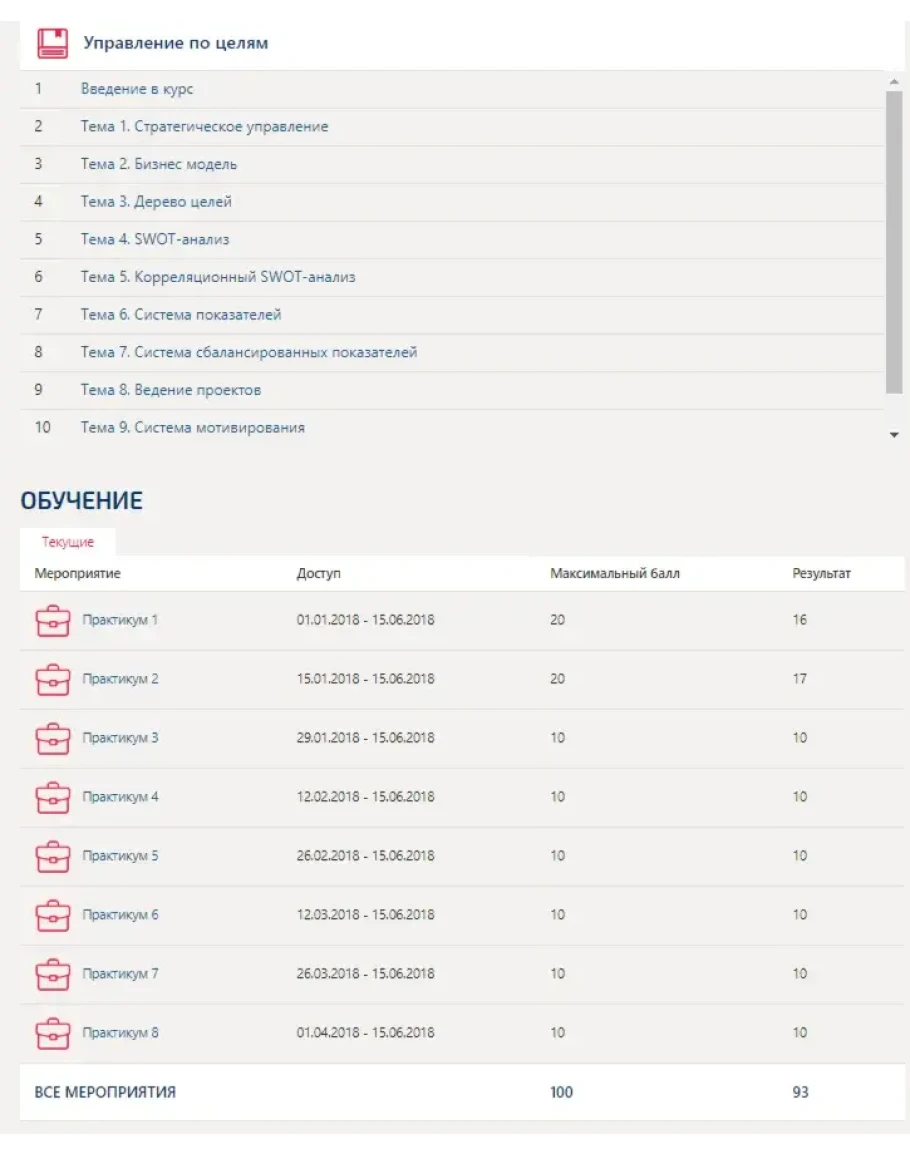
Task: Click the briefcase icon for Практикум 3
Action: [52, 739]
